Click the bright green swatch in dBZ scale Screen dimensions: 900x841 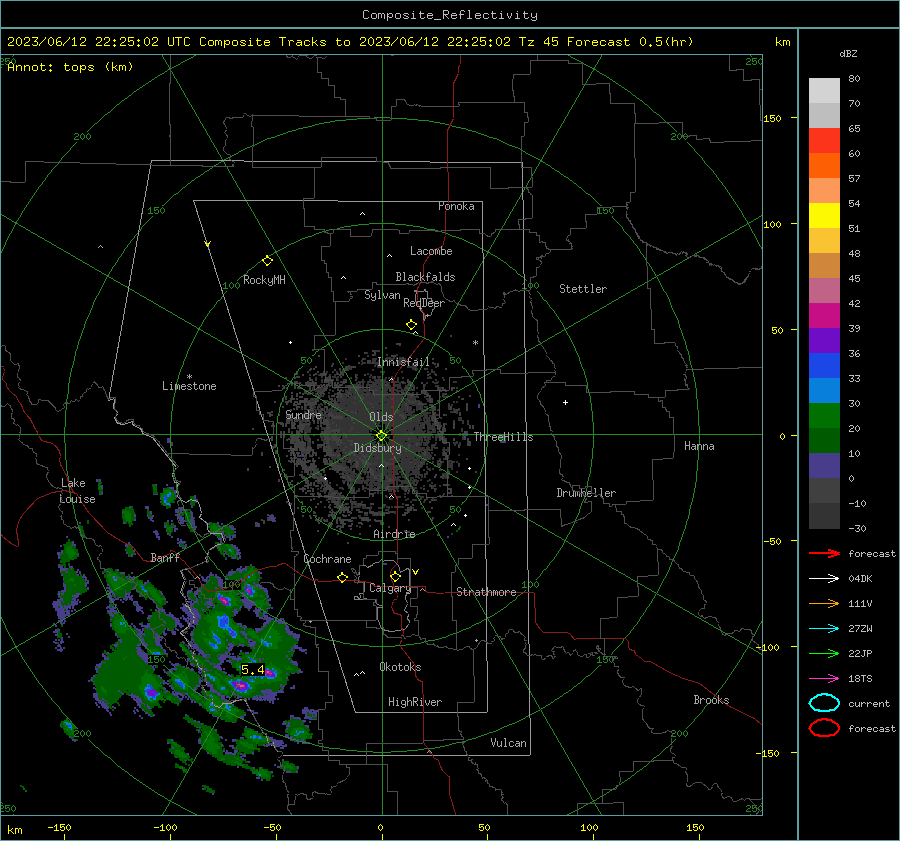tap(824, 415)
